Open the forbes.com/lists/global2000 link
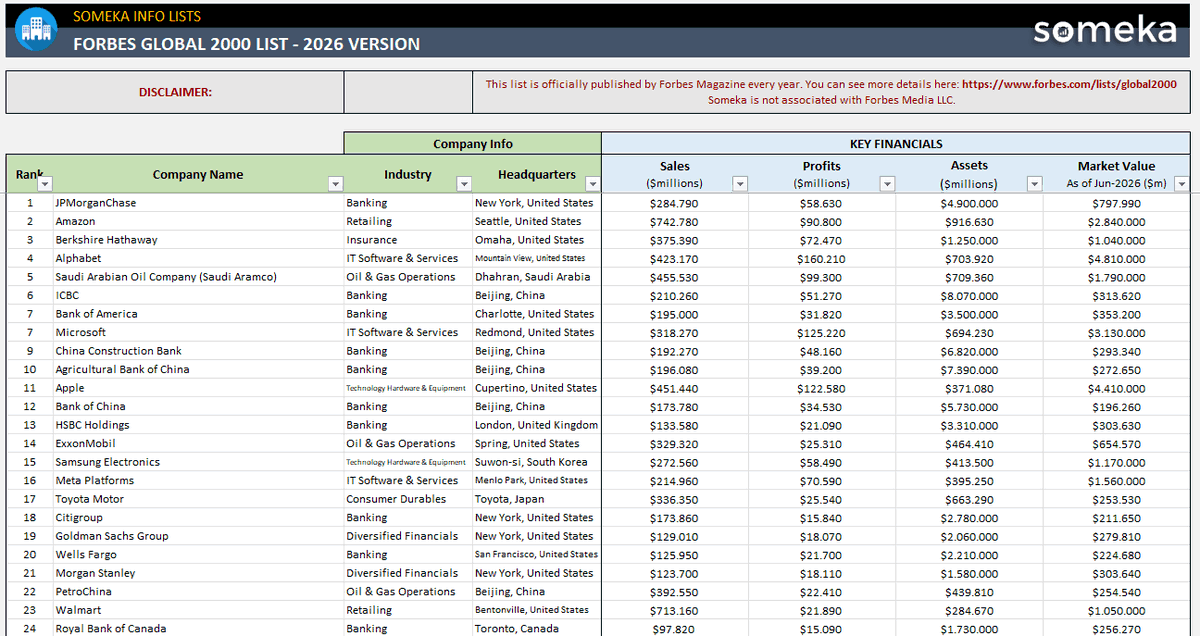Viewport: 1200px width, 636px height. 1071,85
